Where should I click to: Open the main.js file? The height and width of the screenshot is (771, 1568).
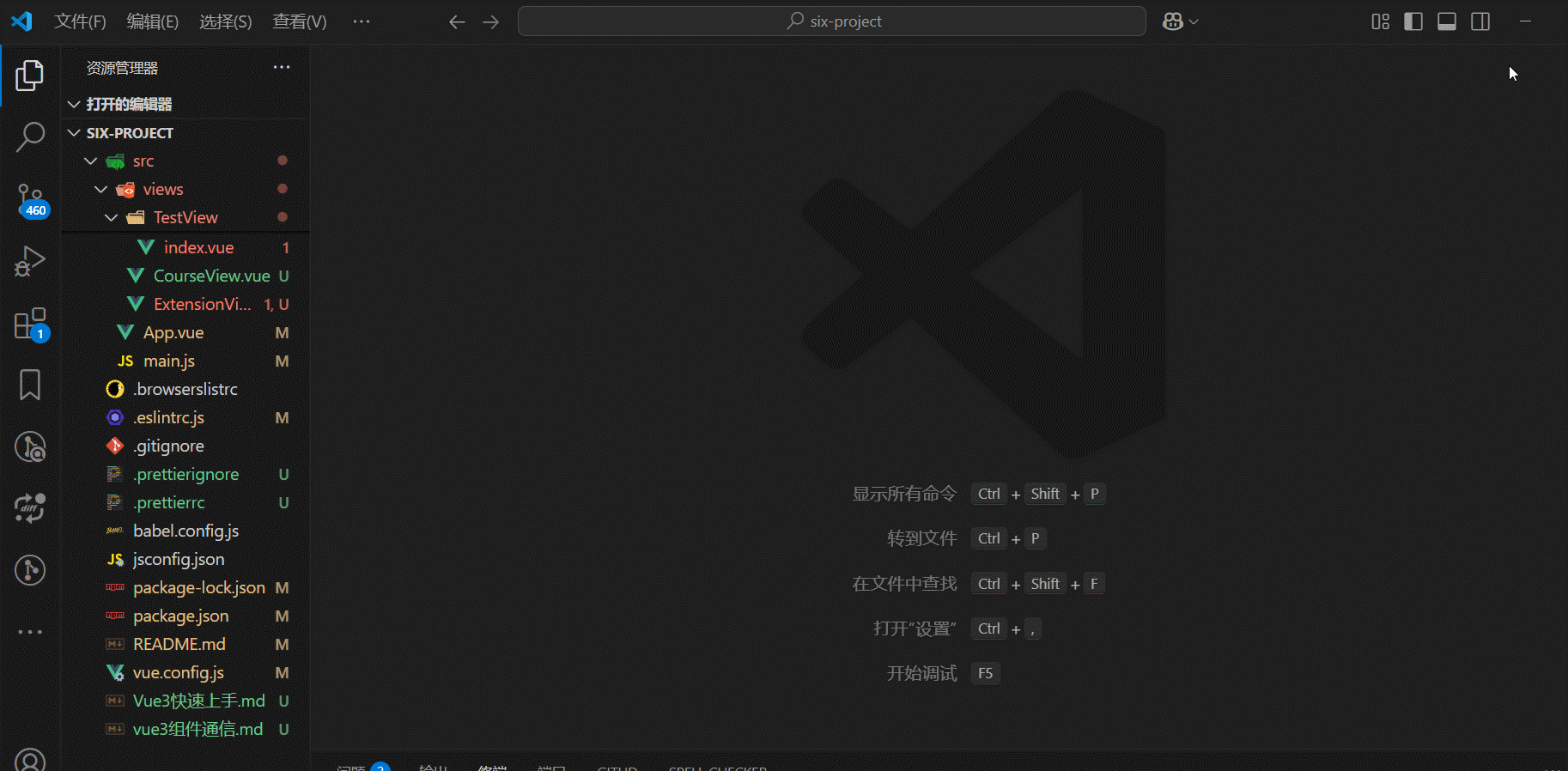tap(185, 361)
